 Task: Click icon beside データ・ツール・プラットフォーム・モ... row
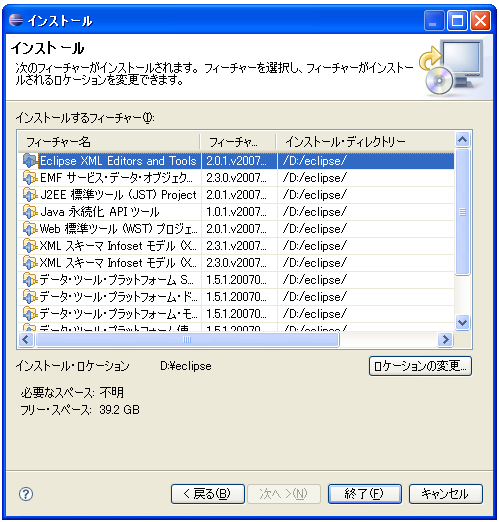pyautogui.click(x=30, y=314)
